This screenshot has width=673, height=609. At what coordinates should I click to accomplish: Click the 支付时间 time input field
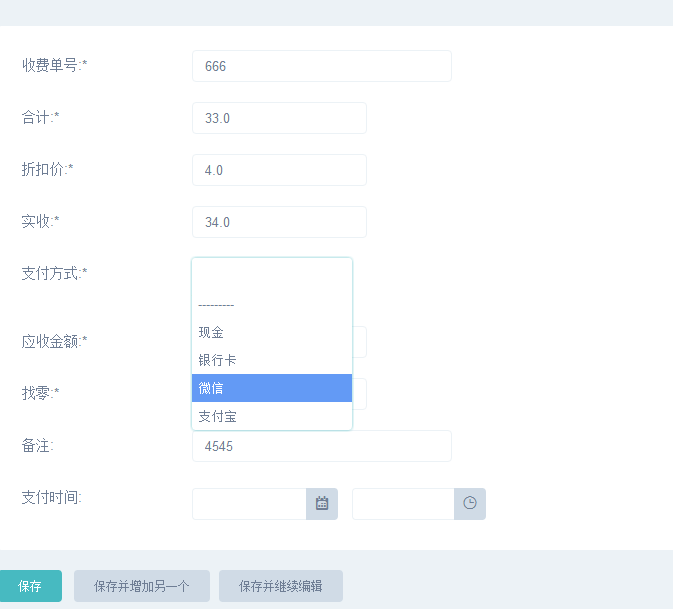403,503
